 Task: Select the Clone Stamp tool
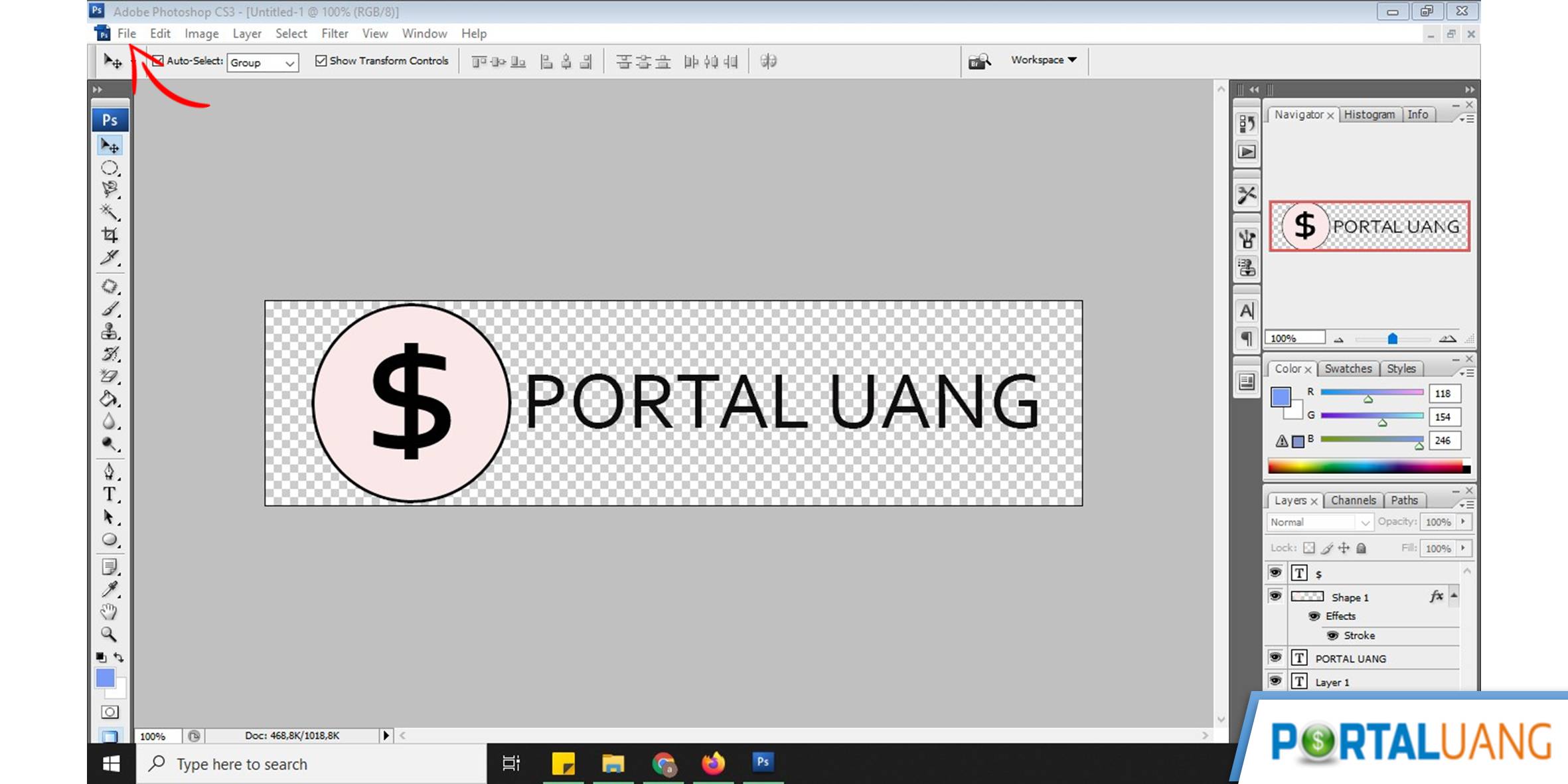click(x=110, y=331)
